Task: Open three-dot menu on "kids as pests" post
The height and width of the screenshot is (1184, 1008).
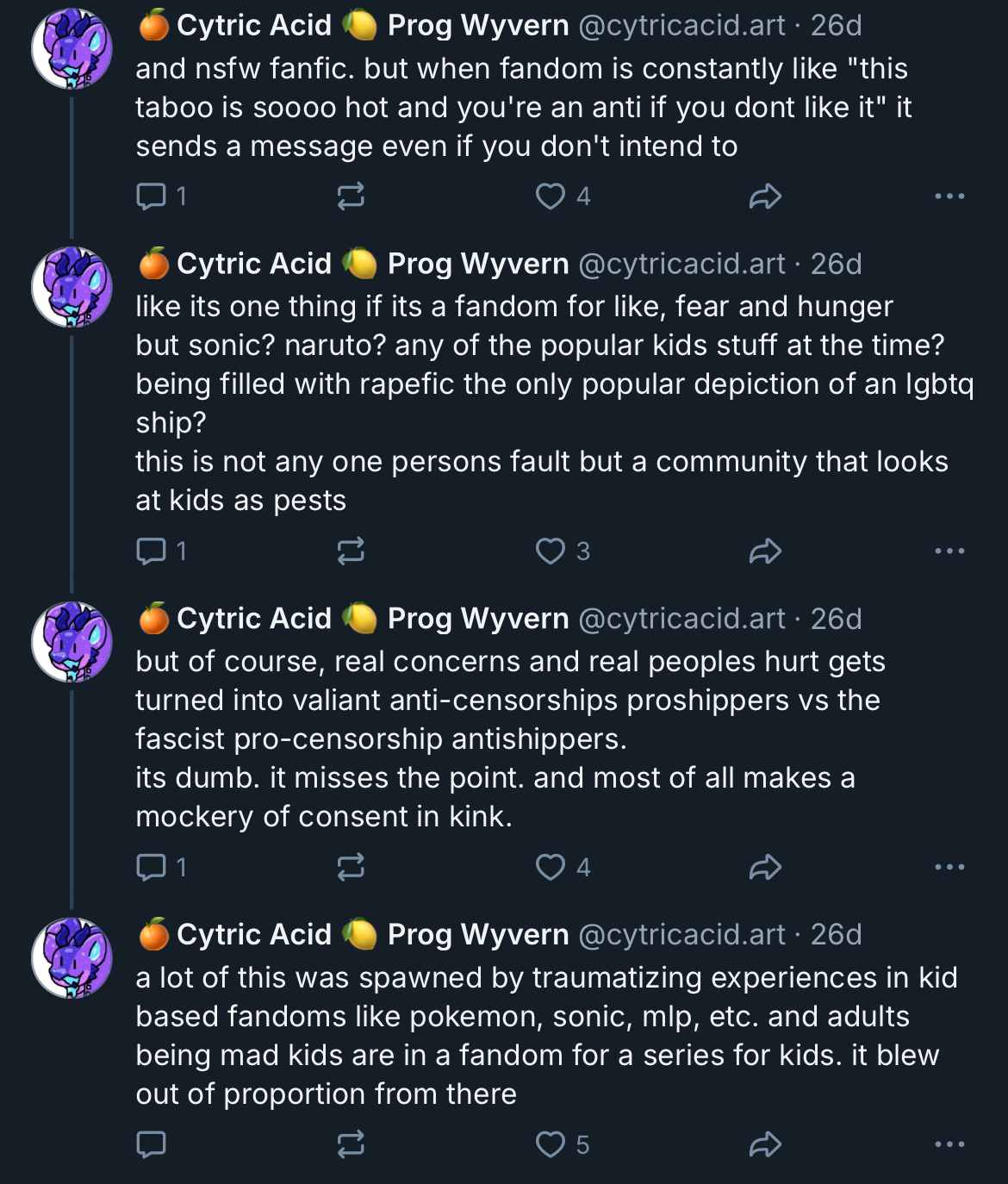Action: (949, 551)
